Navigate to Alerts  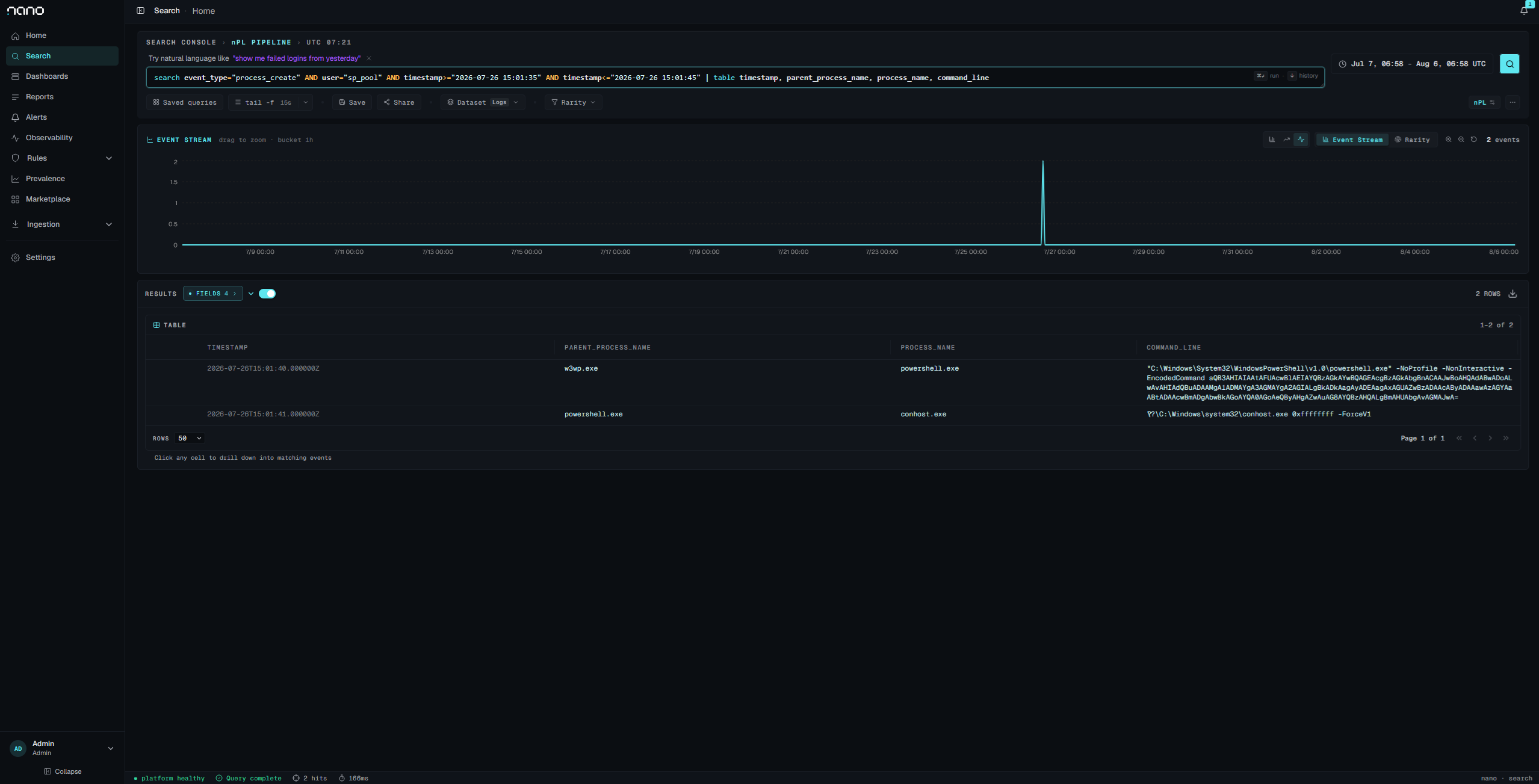tap(62, 117)
